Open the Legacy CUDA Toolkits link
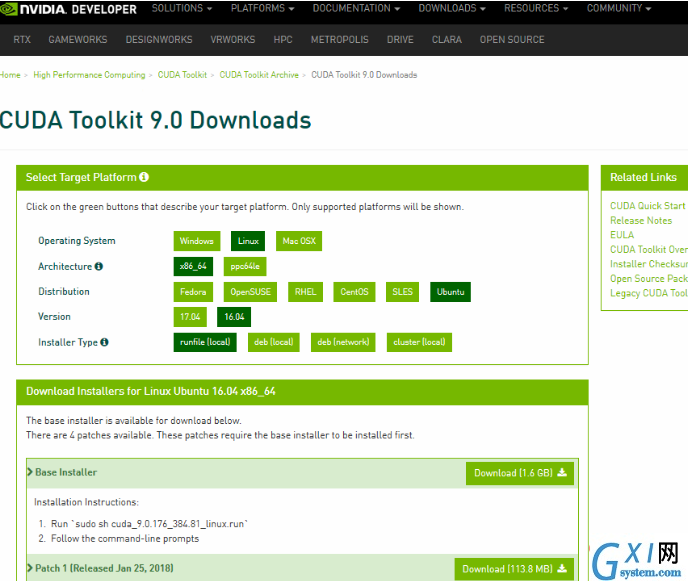This screenshot has height=581, width=688. pyautogui.click(x=649, y=293)
